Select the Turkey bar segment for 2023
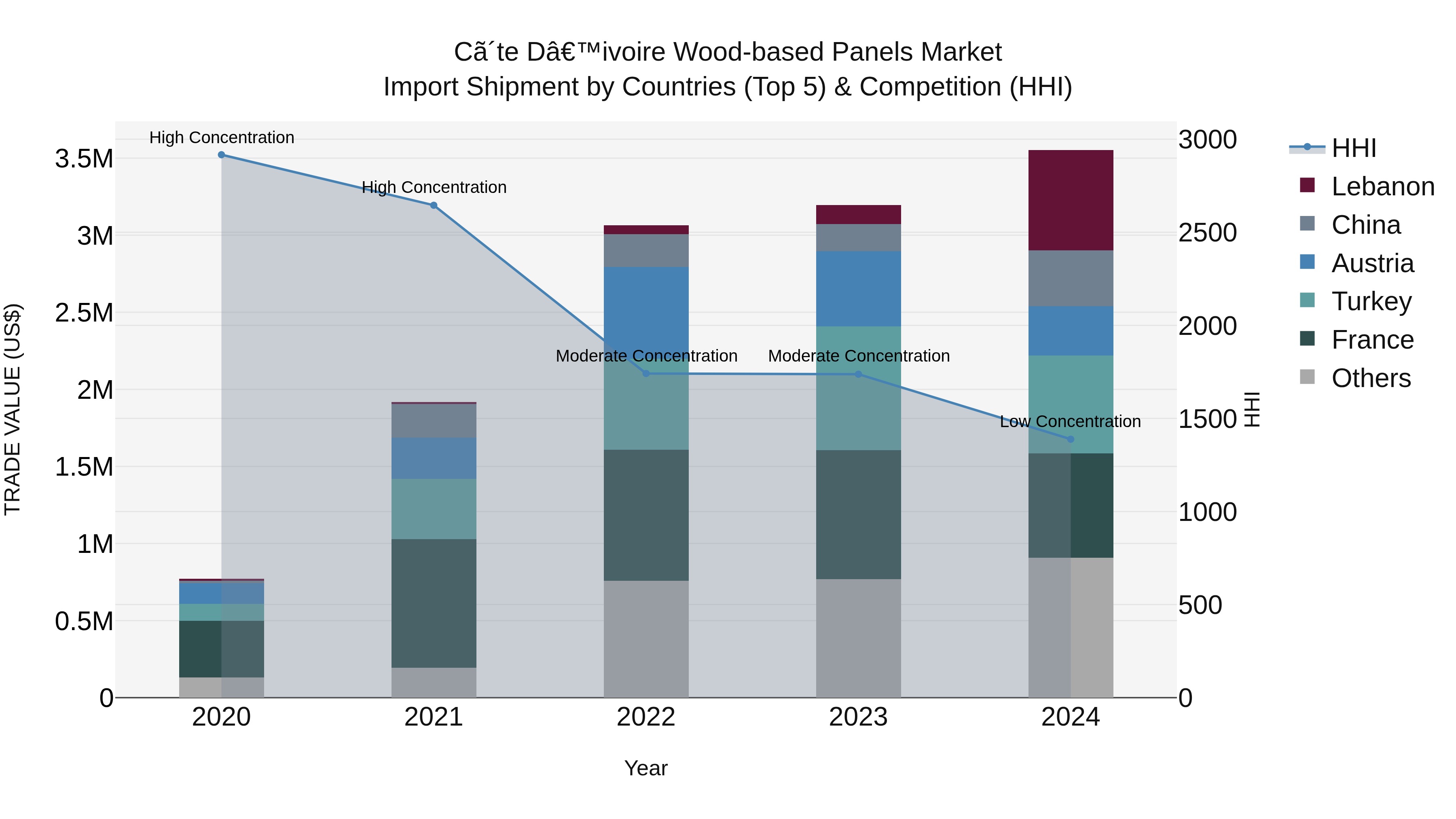The height and width of the screenshot is (819, 1456). click(x=858, y=388)
